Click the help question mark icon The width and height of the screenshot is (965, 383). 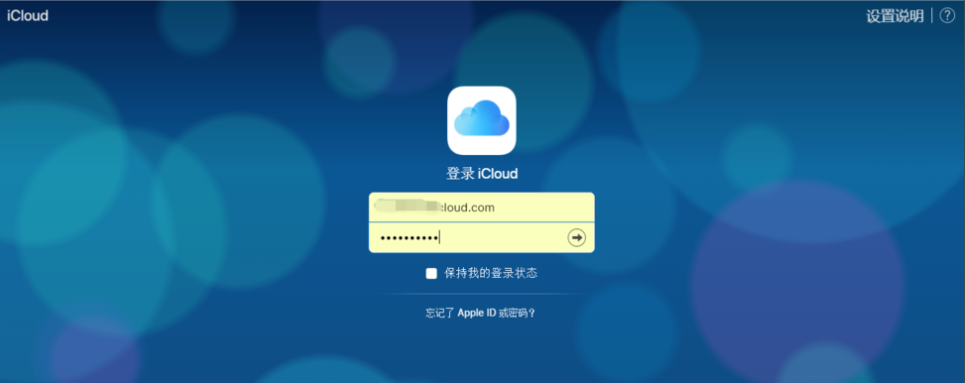click(947, 16)
